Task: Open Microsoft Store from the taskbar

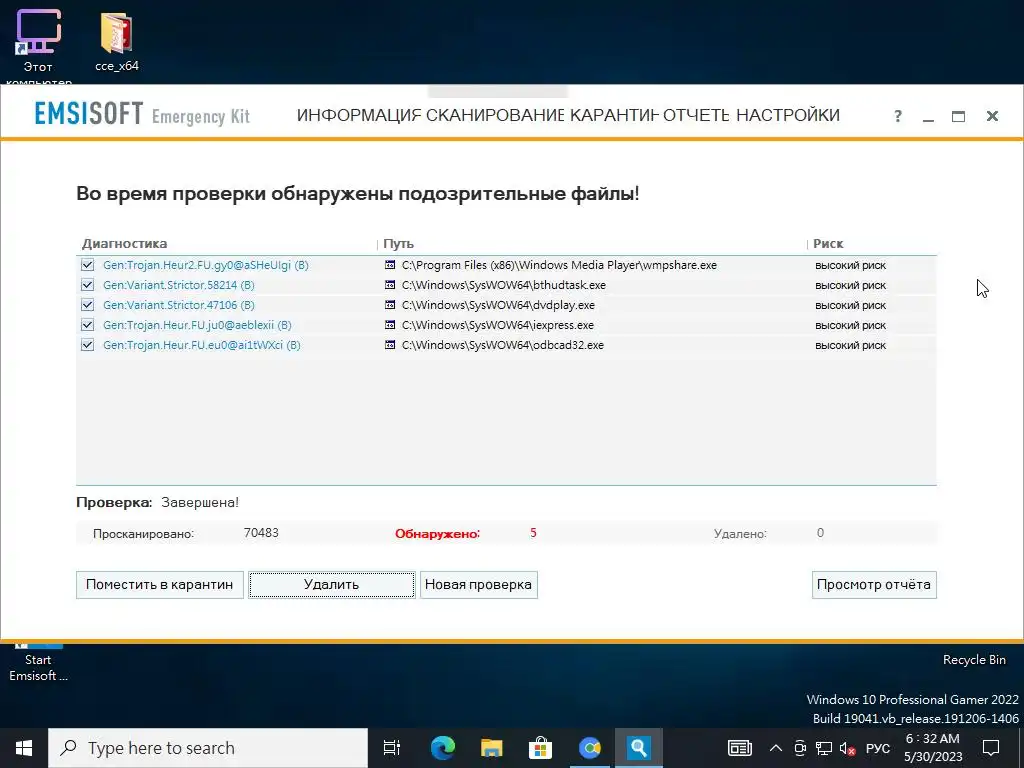Action: (x=540, y=748)
